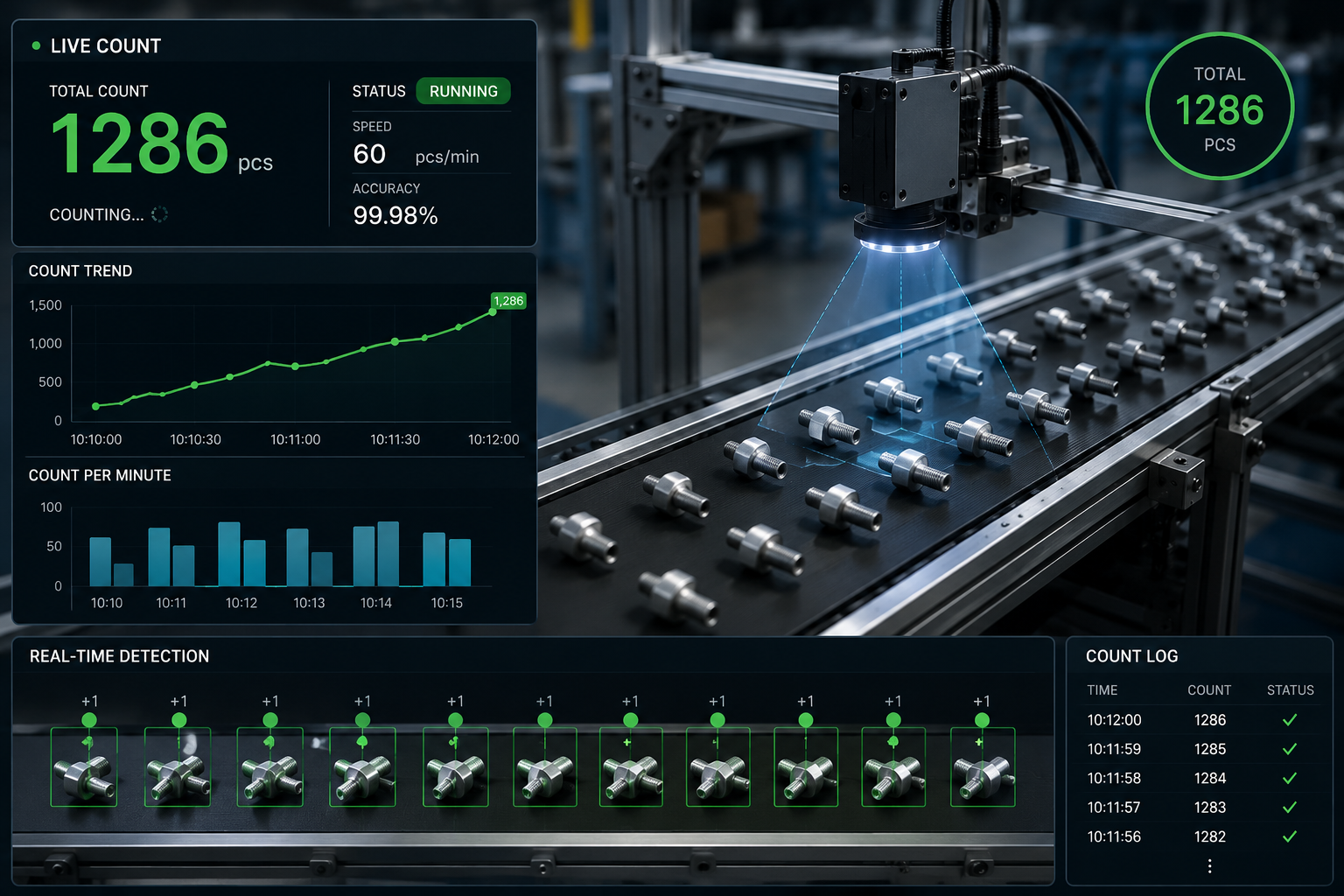Viewport: 1344px width, 896px height.
Task: Click the 10:15 label under the bar chart
Action: 446,603
